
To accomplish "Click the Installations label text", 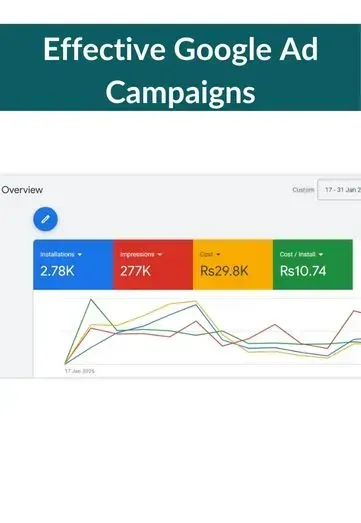I will point(57,254).
